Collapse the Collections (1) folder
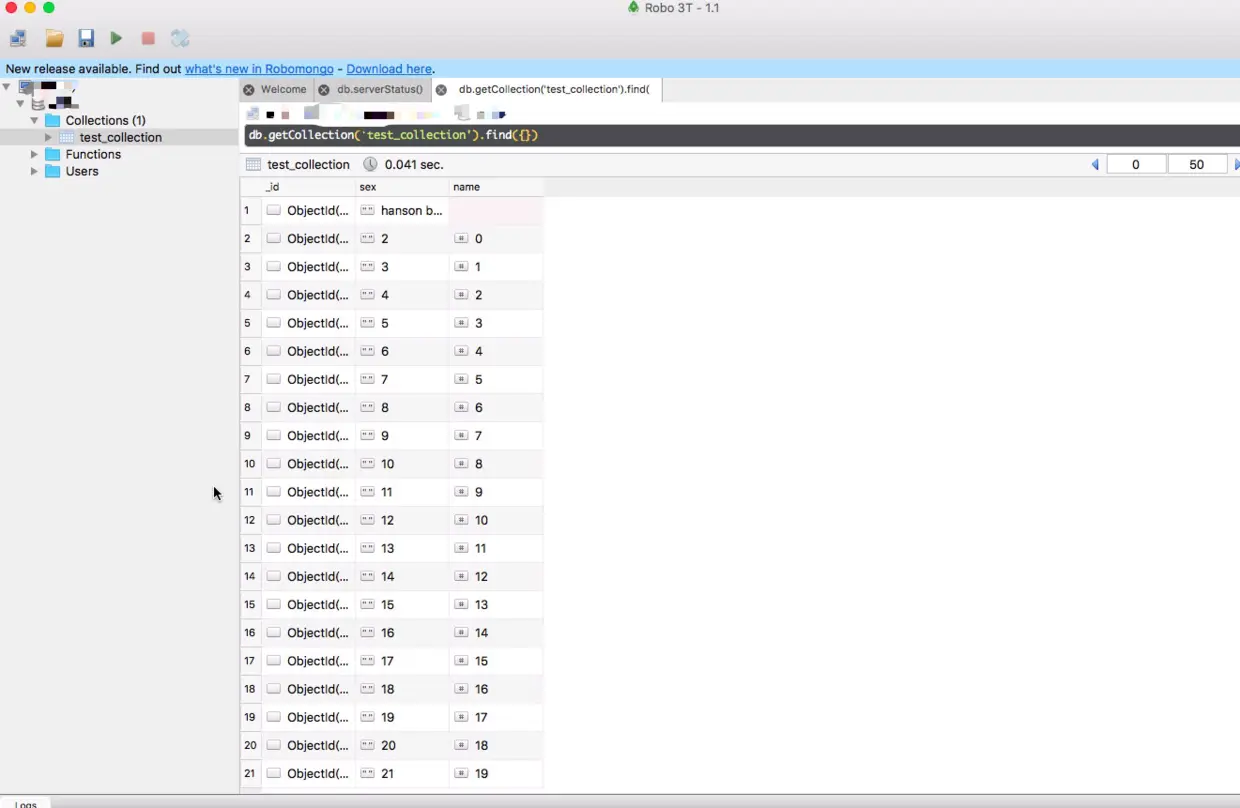The width and height of the screenshot is (1240, 808). tap(34, 120)
